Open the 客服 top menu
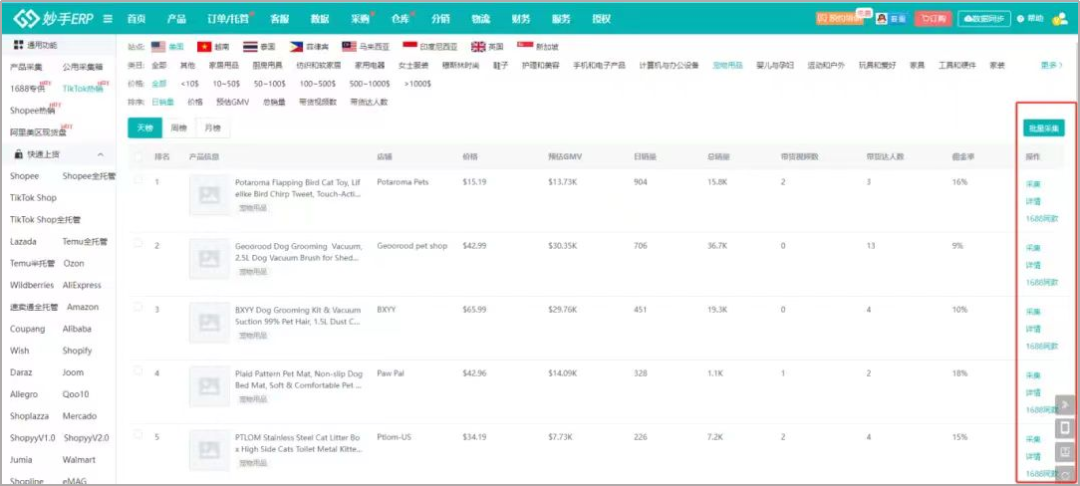 tap(280, 19)
